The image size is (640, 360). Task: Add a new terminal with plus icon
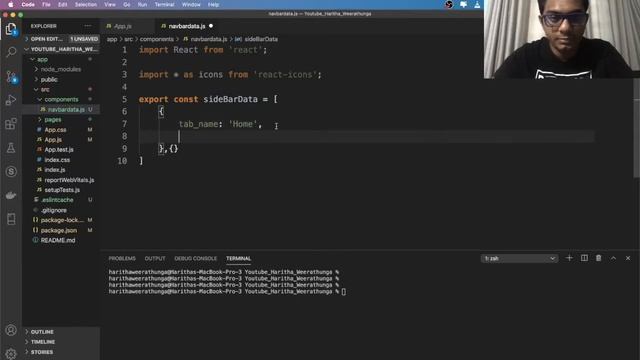click(569, 258)
